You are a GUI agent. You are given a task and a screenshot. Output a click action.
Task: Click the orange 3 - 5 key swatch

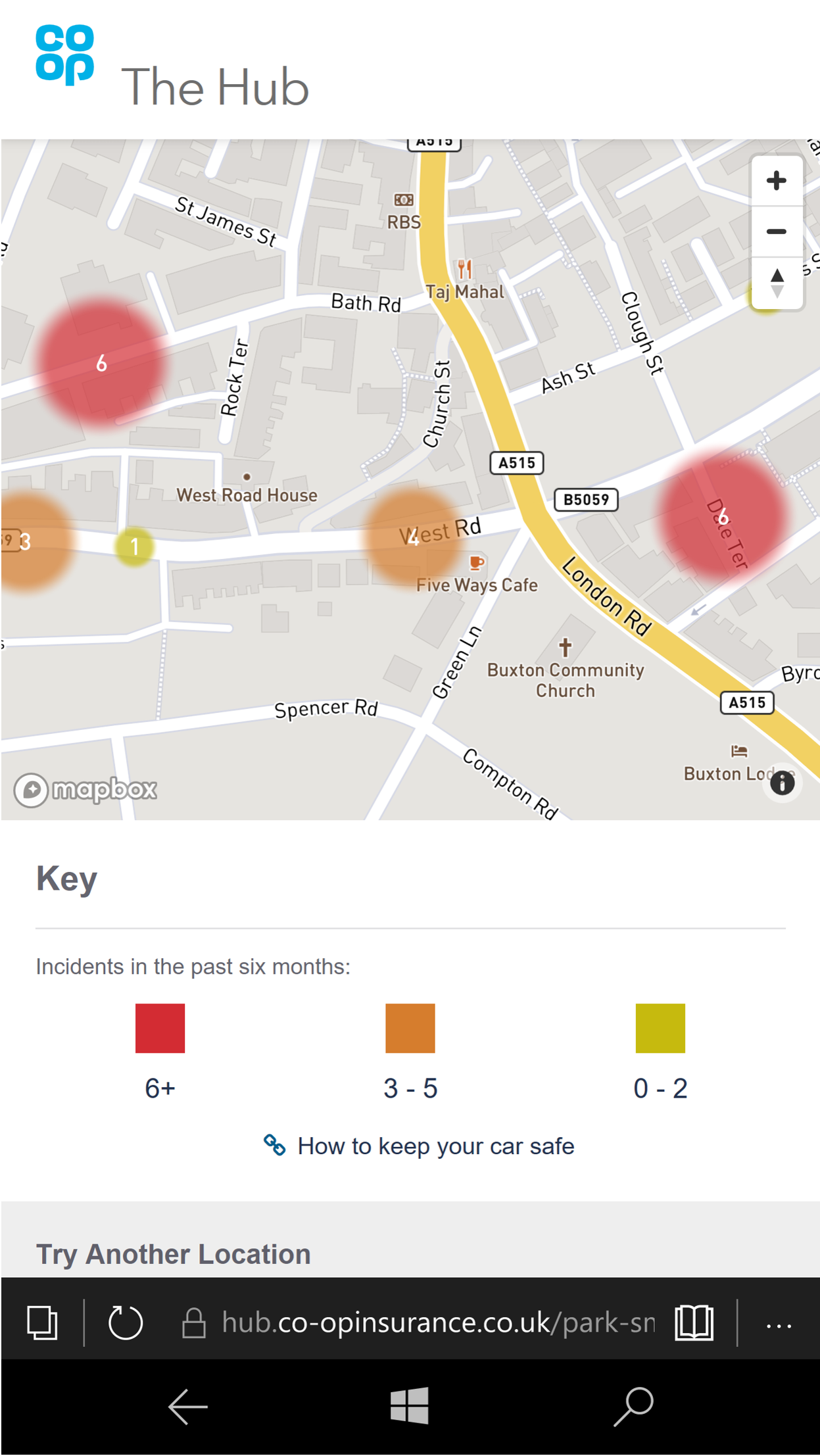pyautogui.click(x=410, y=1028)
